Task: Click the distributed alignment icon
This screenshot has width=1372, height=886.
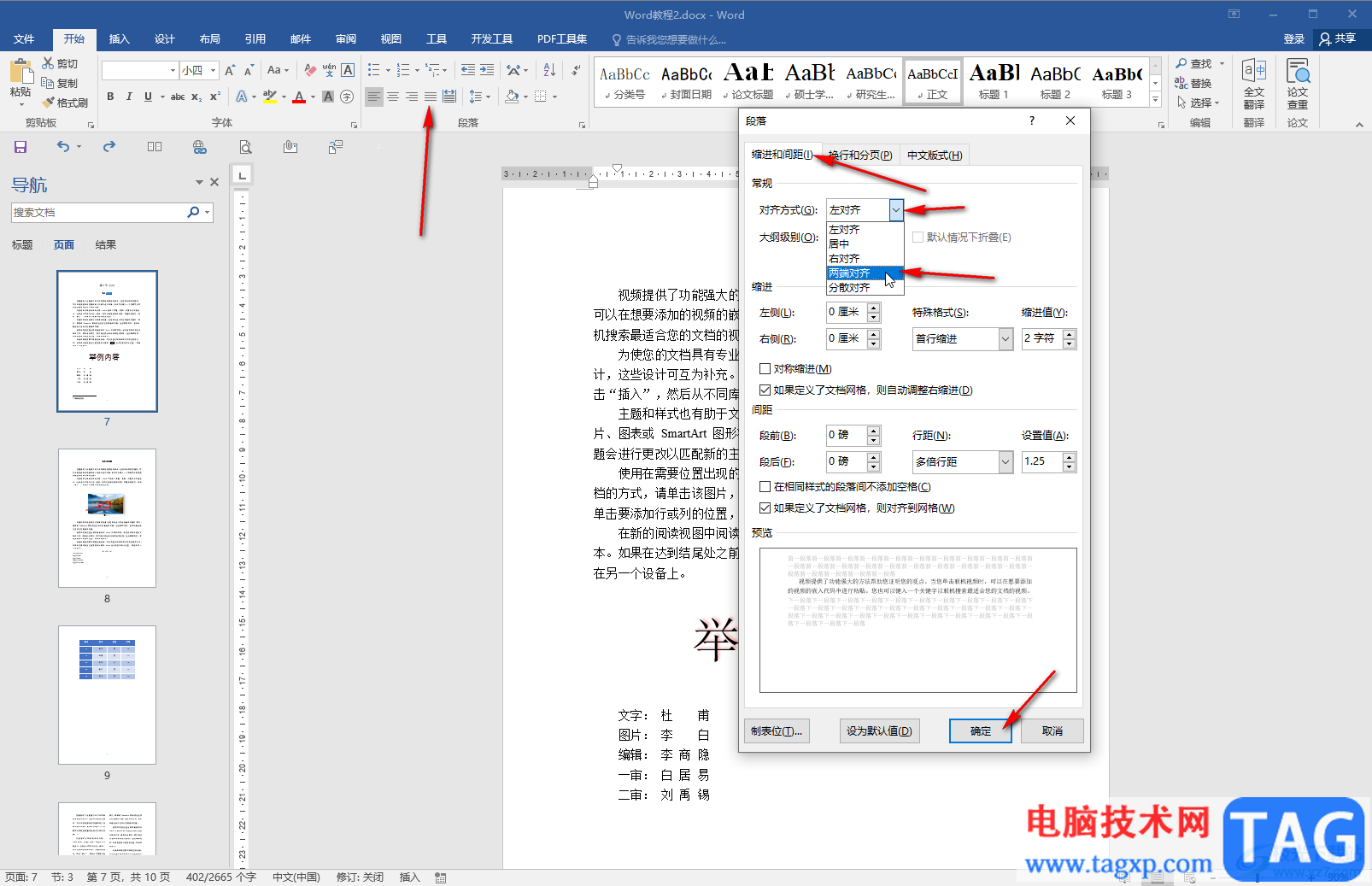Action: [x=449, y=97]
